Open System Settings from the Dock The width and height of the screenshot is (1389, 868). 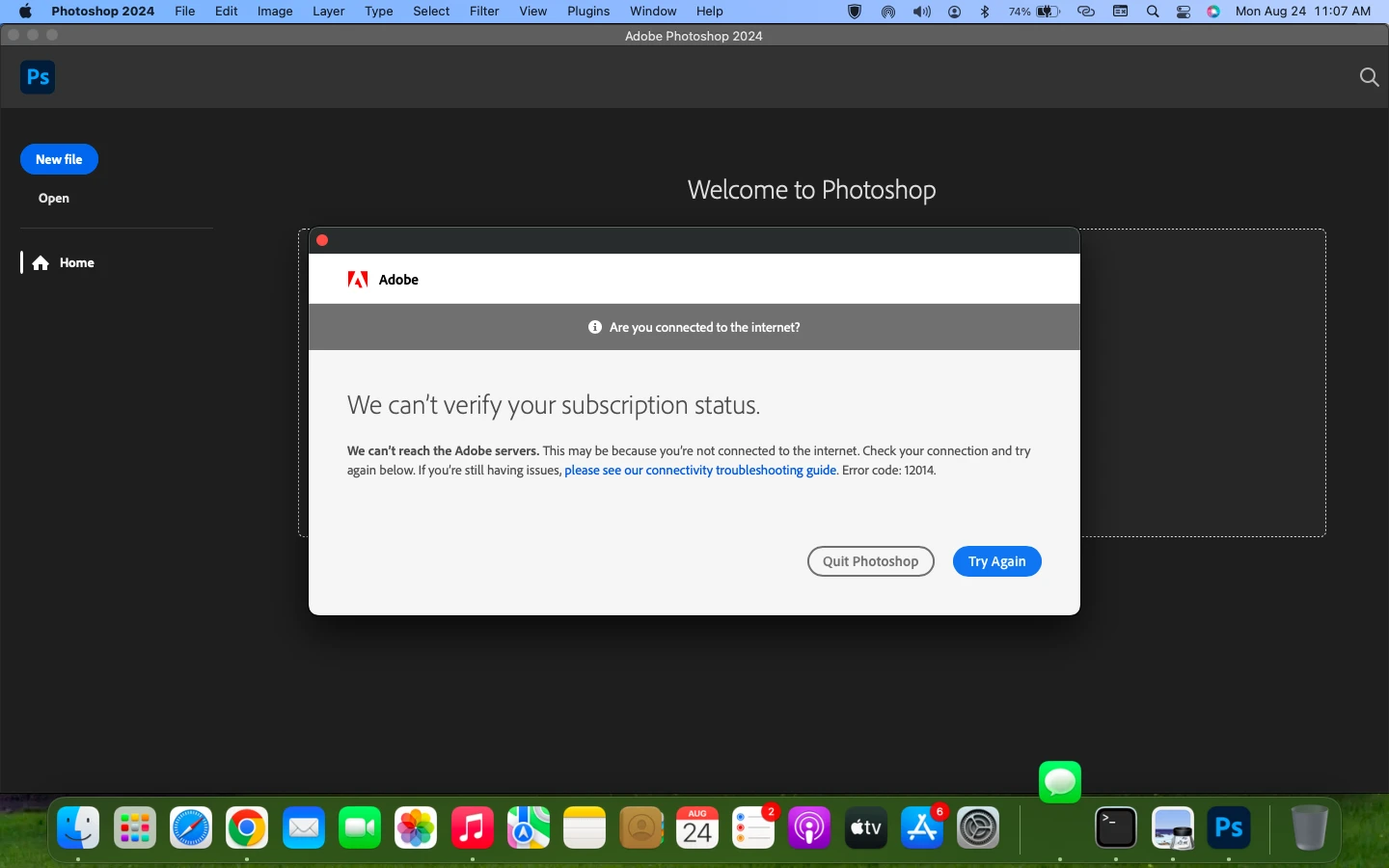click(x=978, y=827)
